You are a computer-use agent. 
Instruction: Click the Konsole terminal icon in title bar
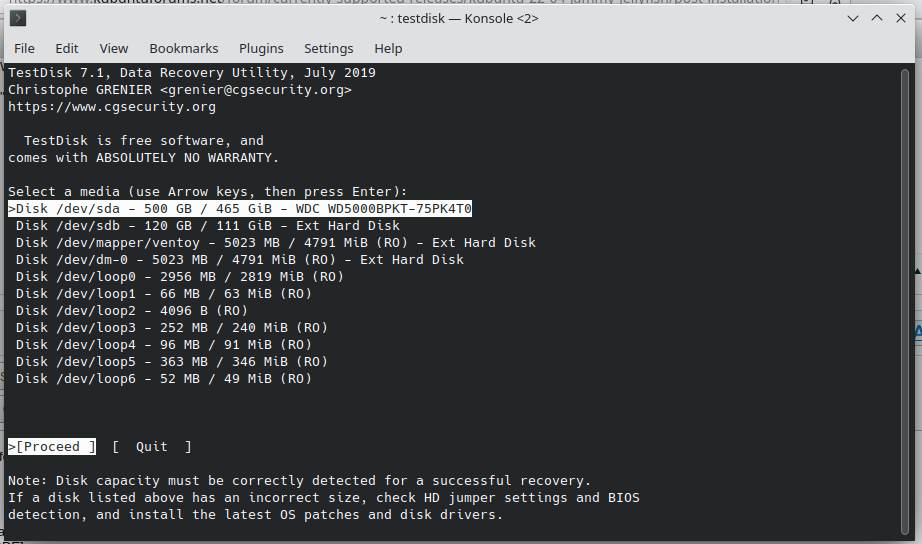coord(19,18)
